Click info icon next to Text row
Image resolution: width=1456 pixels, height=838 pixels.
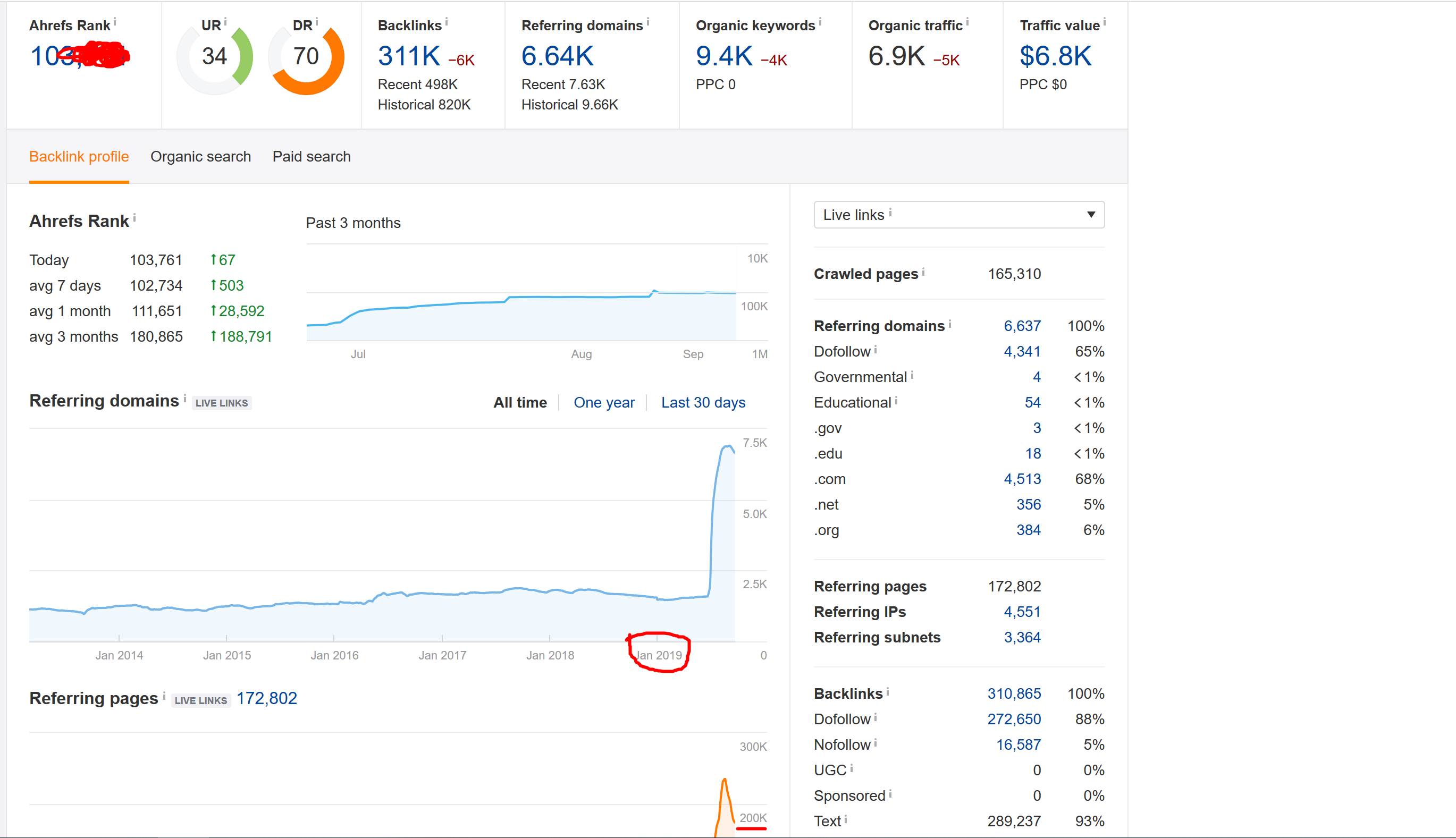846,818
